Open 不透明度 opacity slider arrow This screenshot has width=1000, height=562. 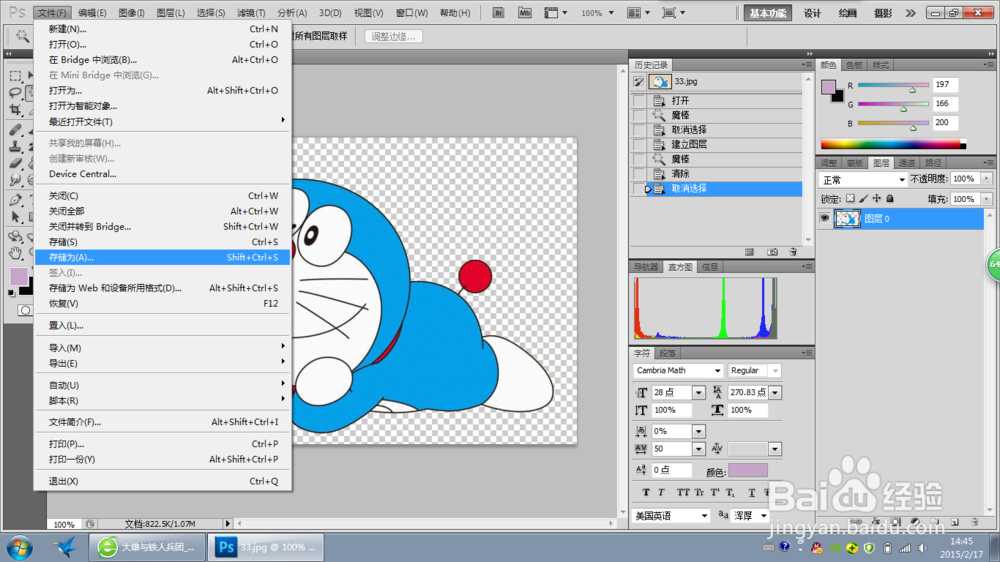(x=987, y=179)
